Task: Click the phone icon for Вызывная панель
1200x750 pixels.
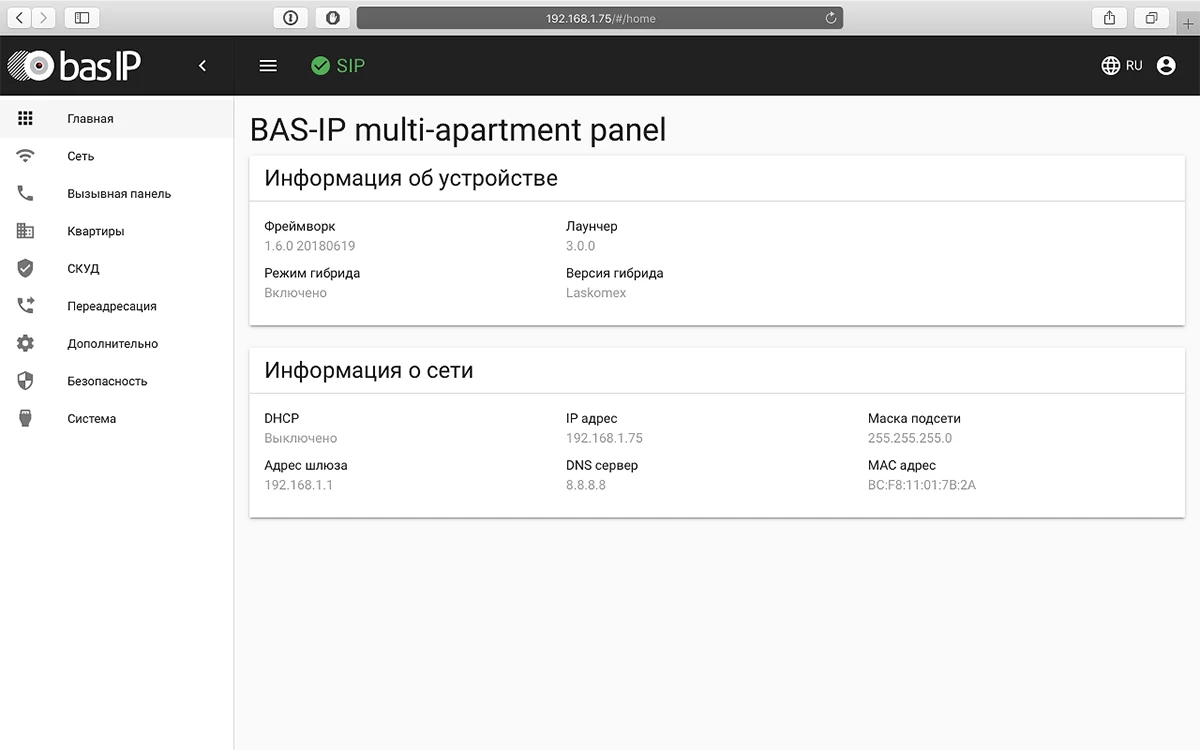Action: pos(26,194)
